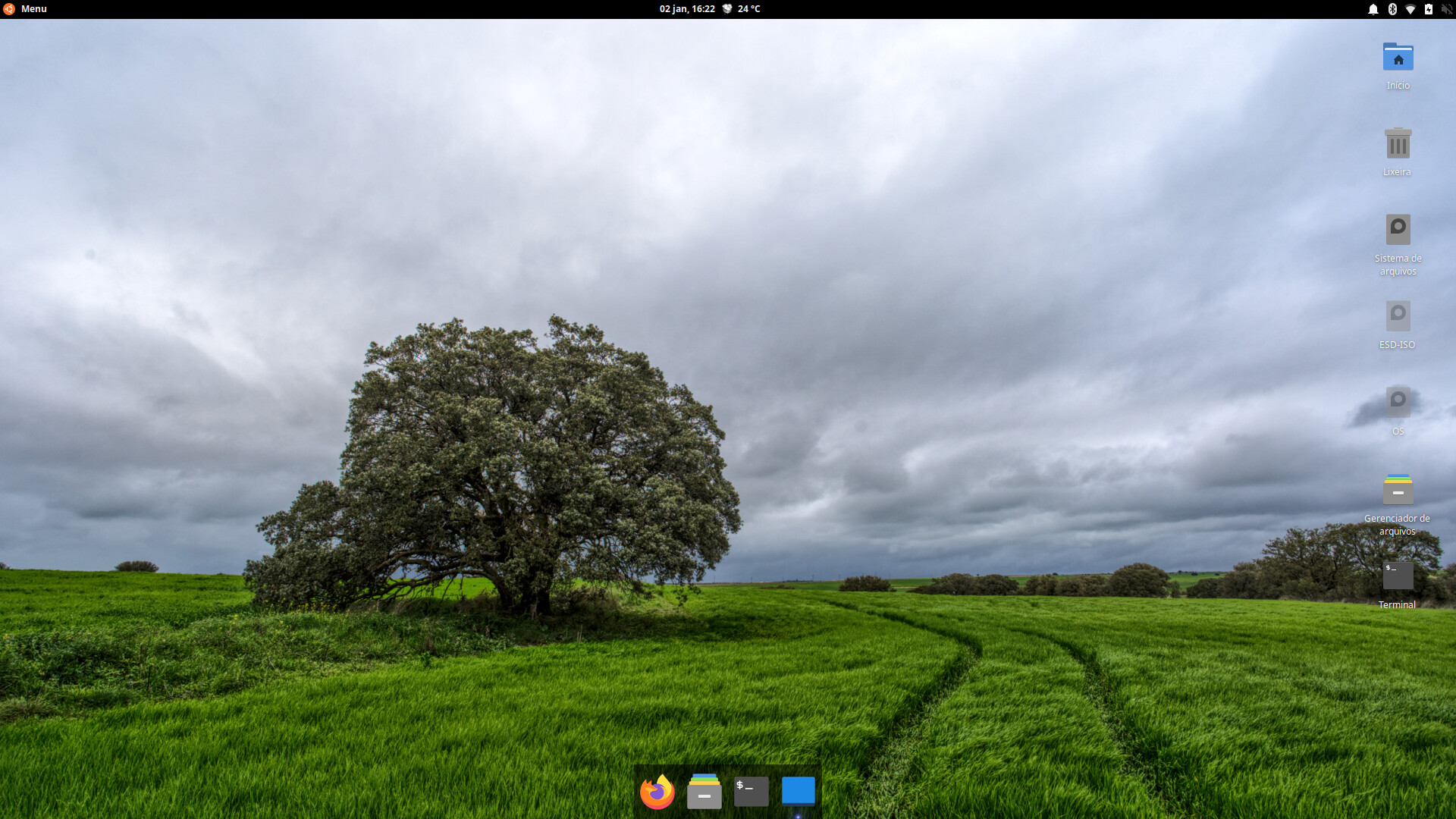Image resolution: width=1456 pixels, height=819 pixels.
Task: Click the Bluetooth tray icon
Action: (x=1392, y=9)
